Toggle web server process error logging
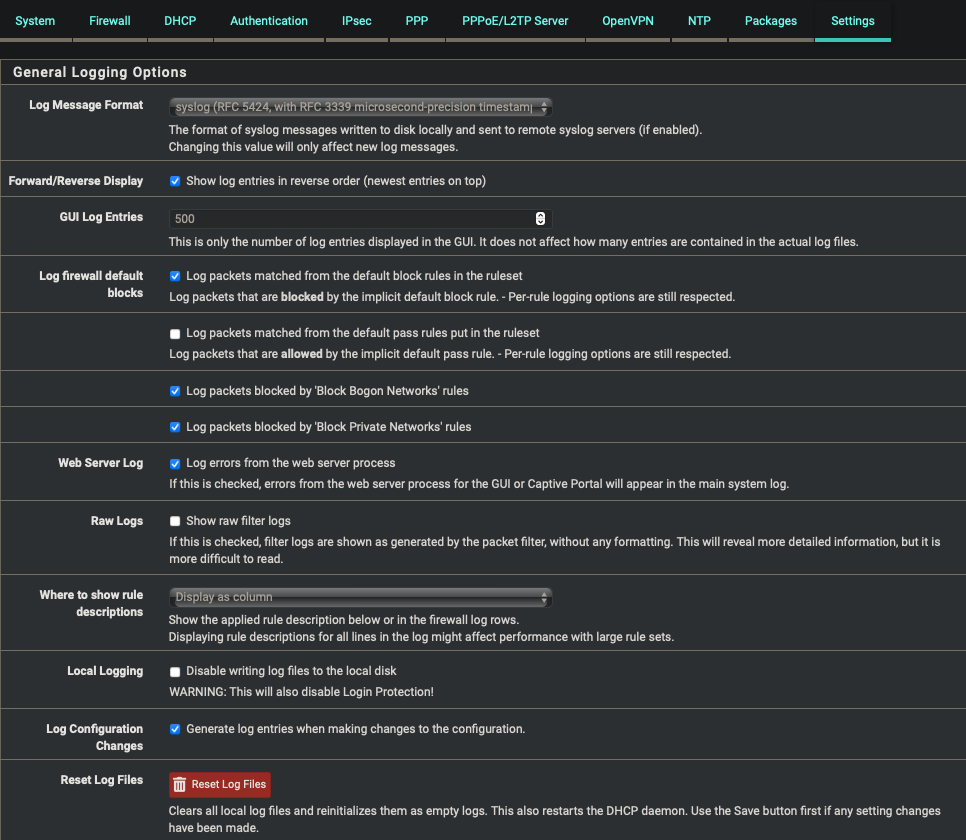Screen dimensions: 966x840 coord(175,464)
